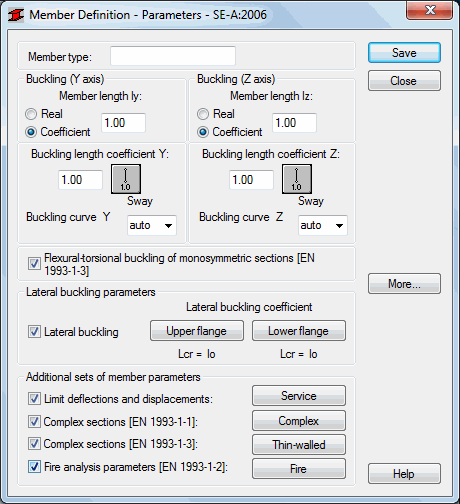The width and height of the screenshot is (460, 504).
Task: Open Service deflection limits settings
Action: tap(299, 396)
